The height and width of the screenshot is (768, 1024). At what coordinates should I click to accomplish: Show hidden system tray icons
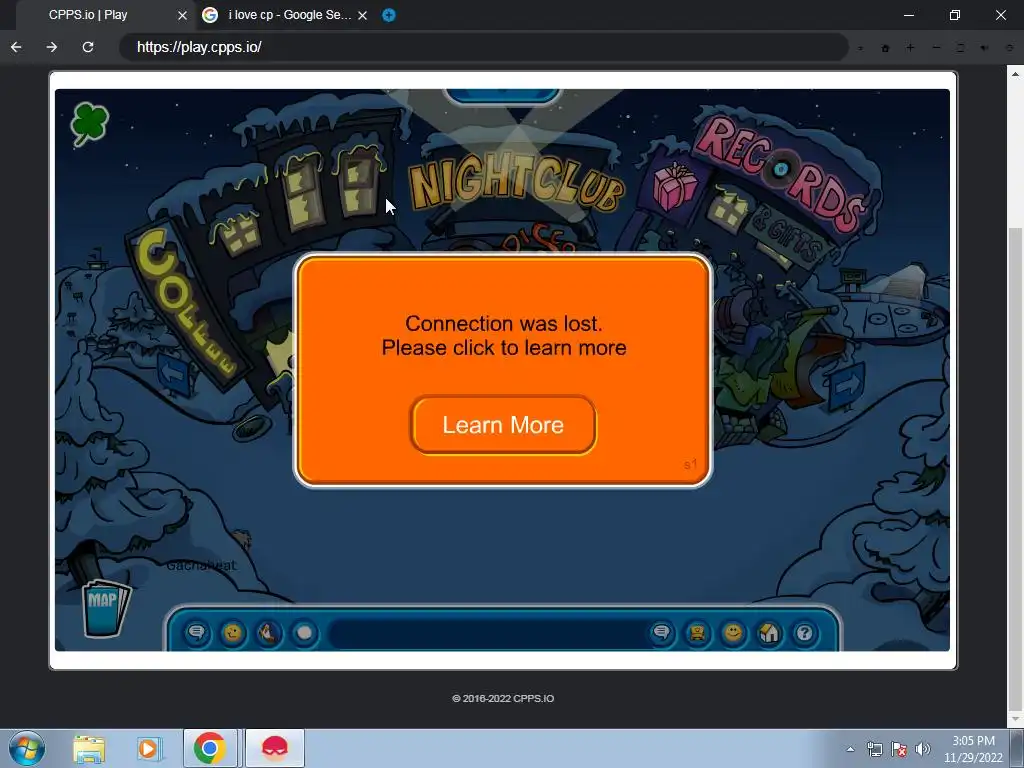(x=850, y=749)
